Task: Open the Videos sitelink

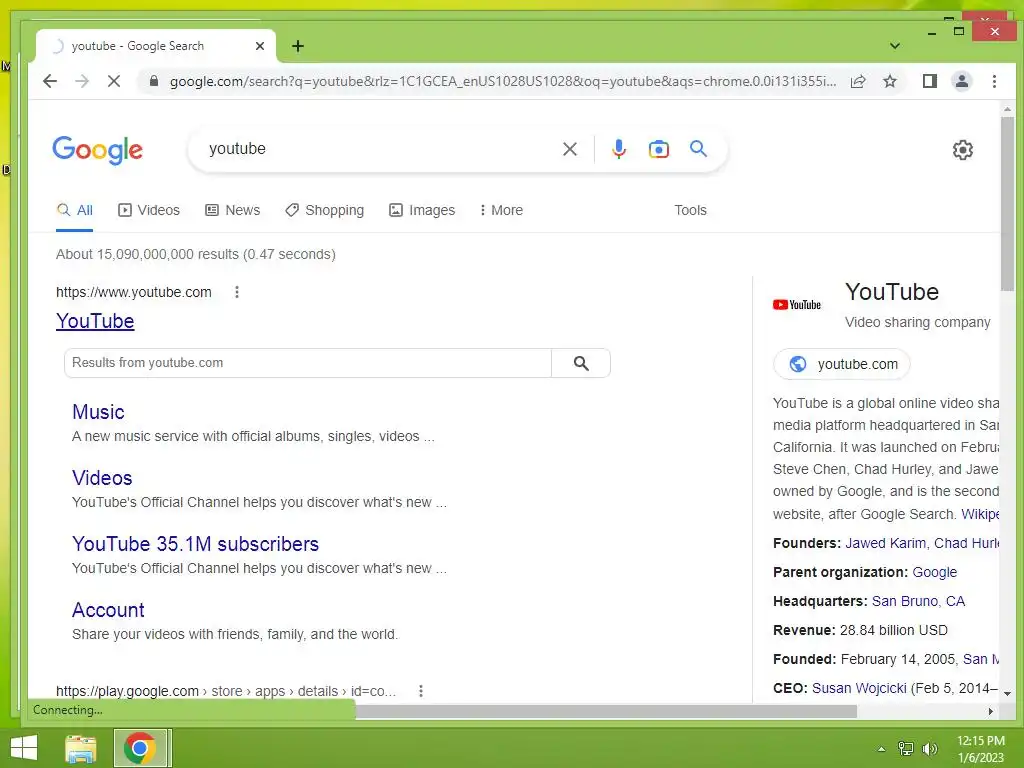Action: coord(102,478)
